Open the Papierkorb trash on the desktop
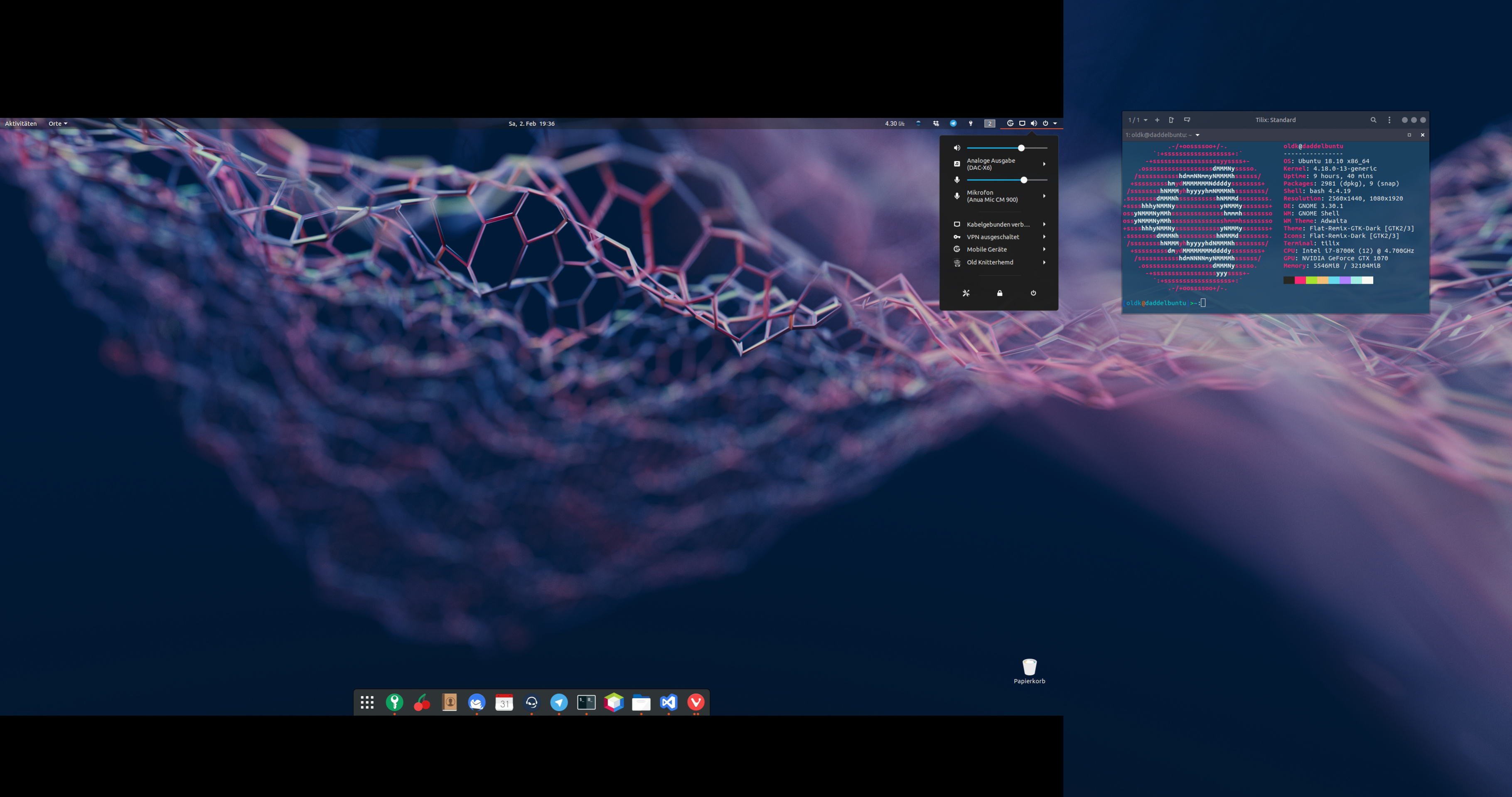 pyautogui.click(x=1030, y=671)
